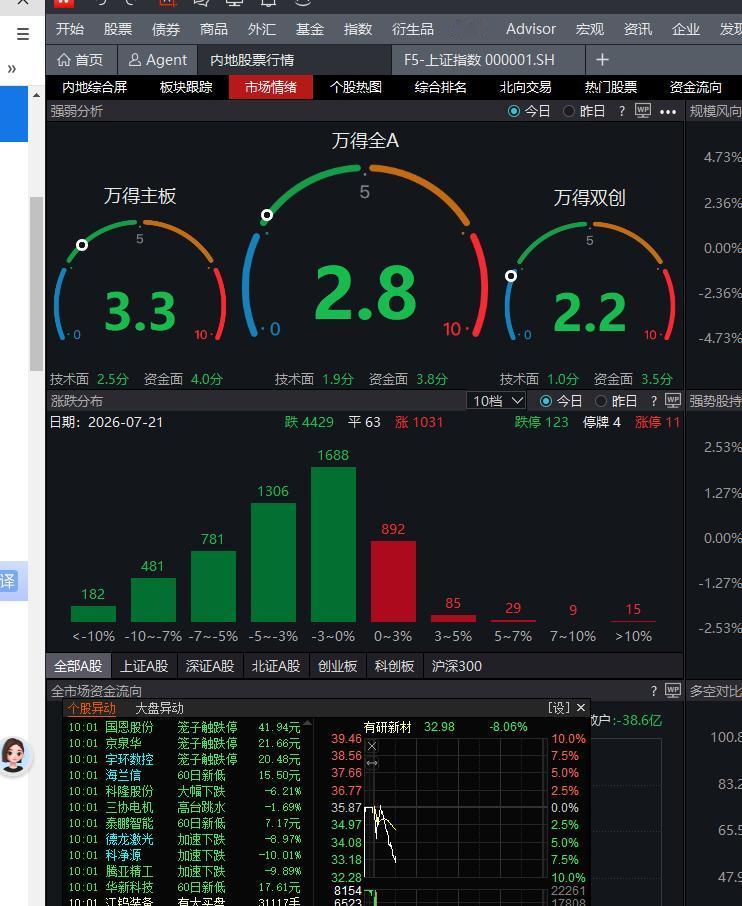The width and height of the screenshot is (742, 906).
Task: Open the 10档 dropdown in 涨跌分布
Action: pos(496,401)
